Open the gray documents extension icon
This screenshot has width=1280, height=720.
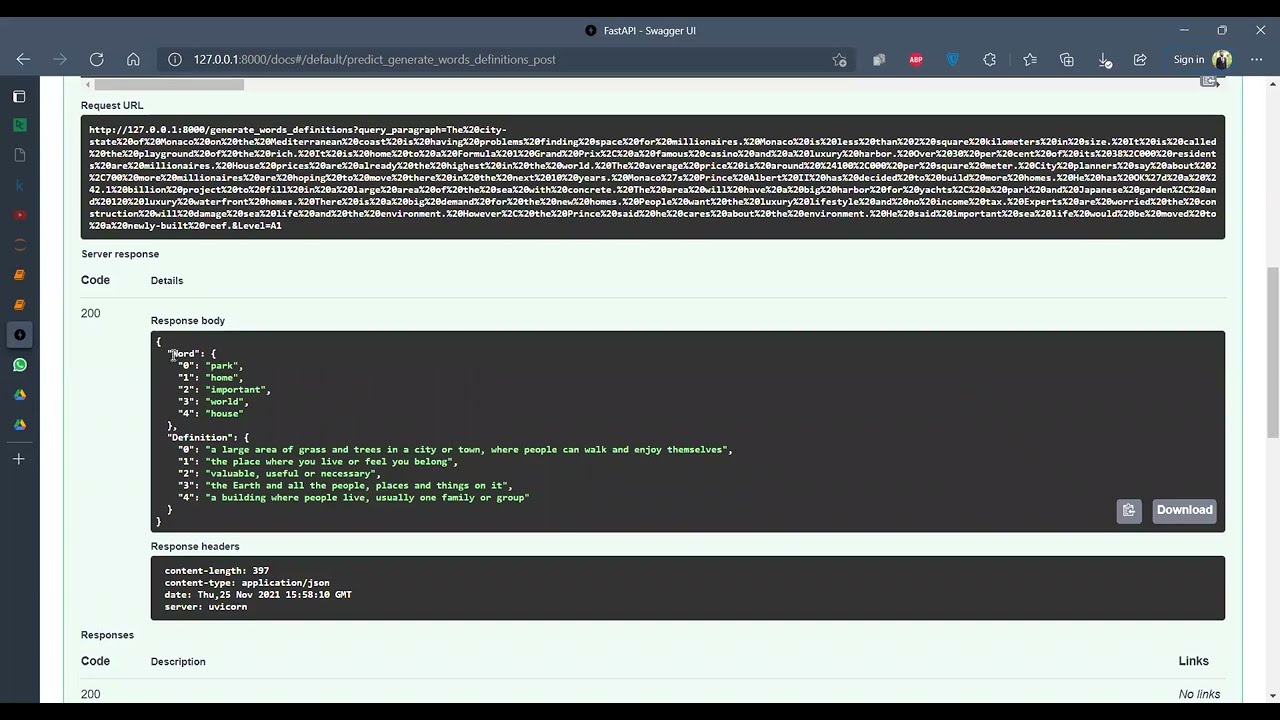879,59
